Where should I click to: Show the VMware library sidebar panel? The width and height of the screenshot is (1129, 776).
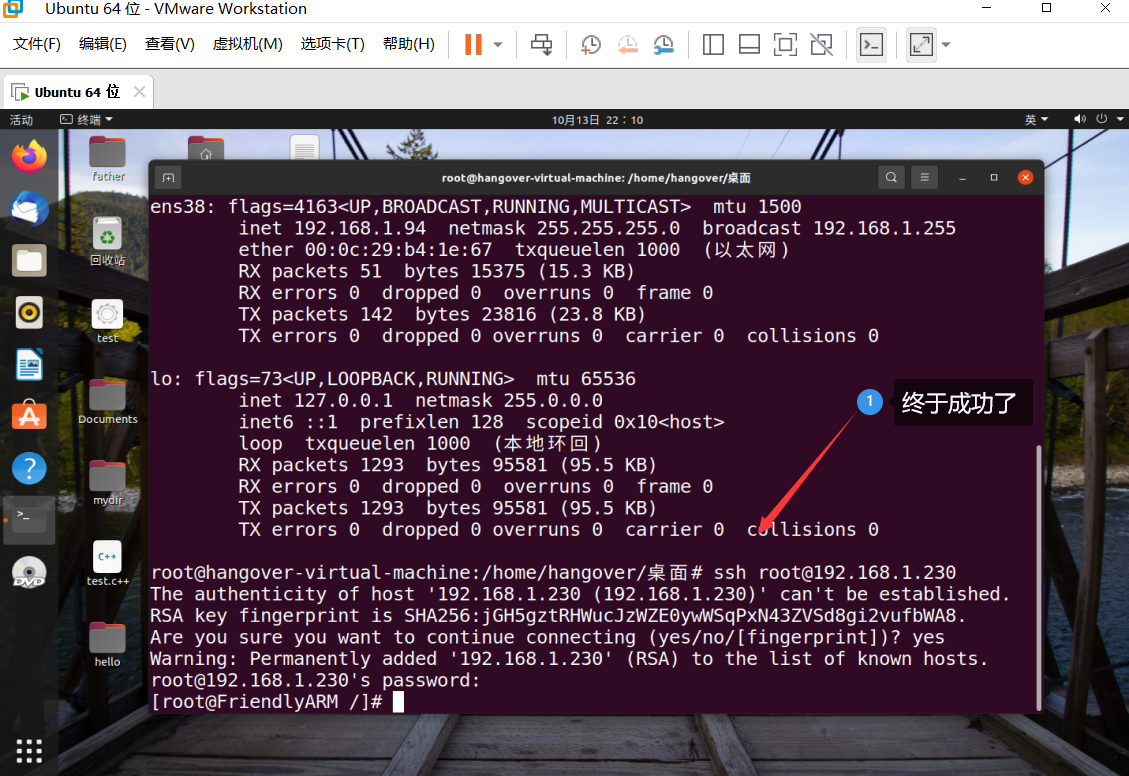coord(712,44)
